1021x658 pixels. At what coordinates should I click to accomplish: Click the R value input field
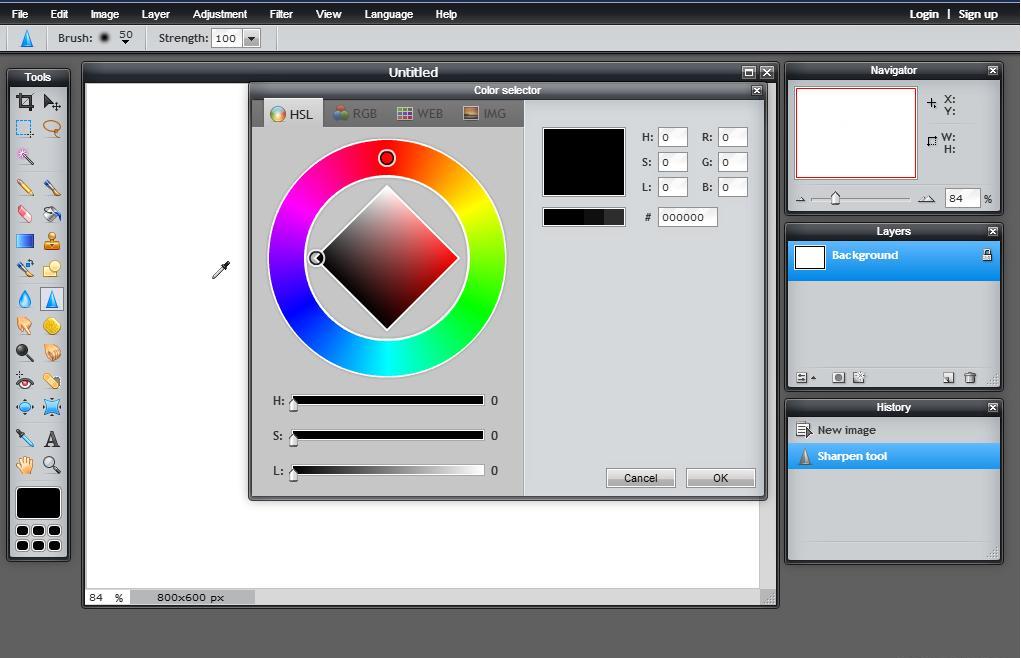click(733, 137)
